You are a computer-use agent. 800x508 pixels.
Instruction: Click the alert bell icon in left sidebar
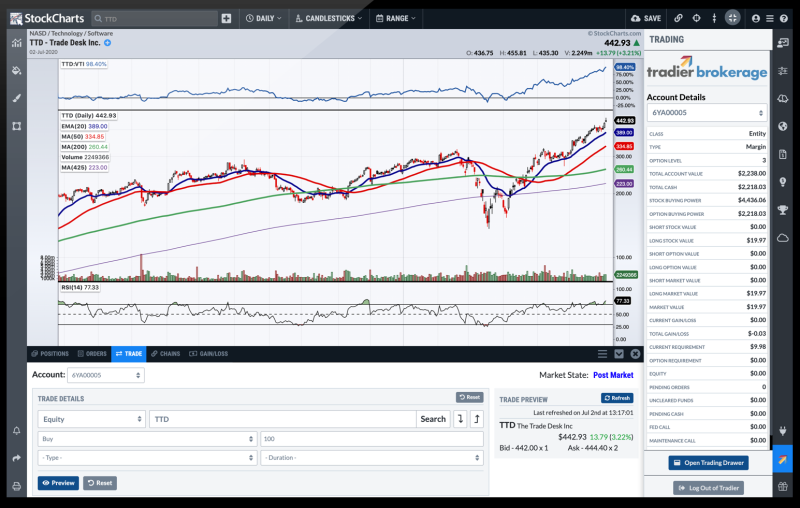(16, 431)
